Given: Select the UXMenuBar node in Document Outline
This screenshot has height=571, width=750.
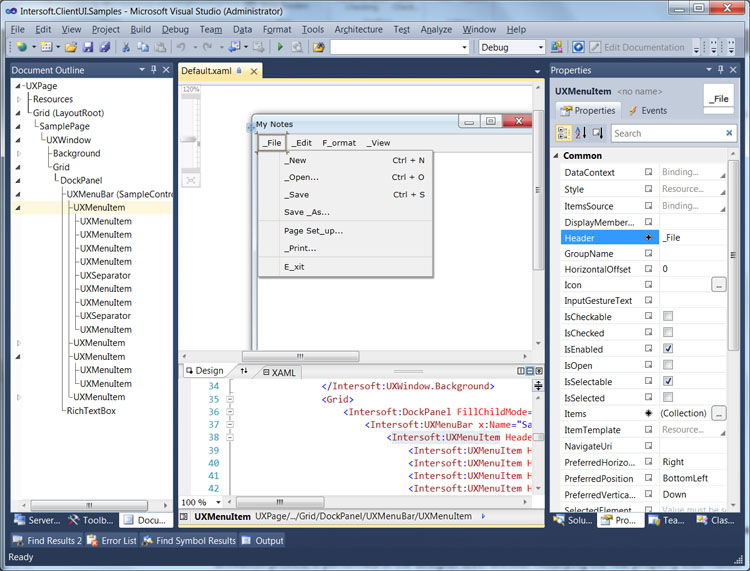Looking at the screenshot, I should (x=120, y=194).
